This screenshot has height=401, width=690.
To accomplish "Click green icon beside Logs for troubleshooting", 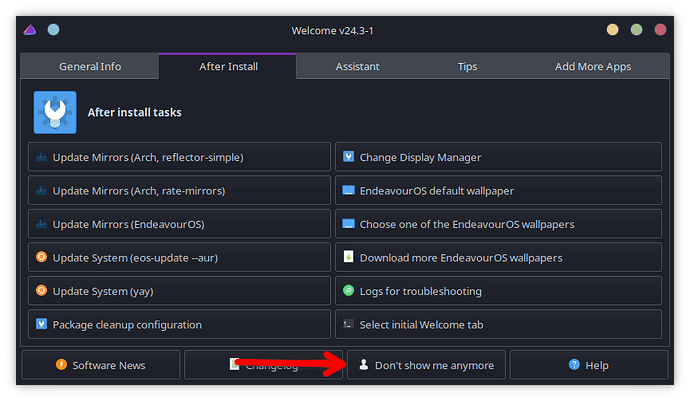I will pyautogui.click(x=349, y=290).
